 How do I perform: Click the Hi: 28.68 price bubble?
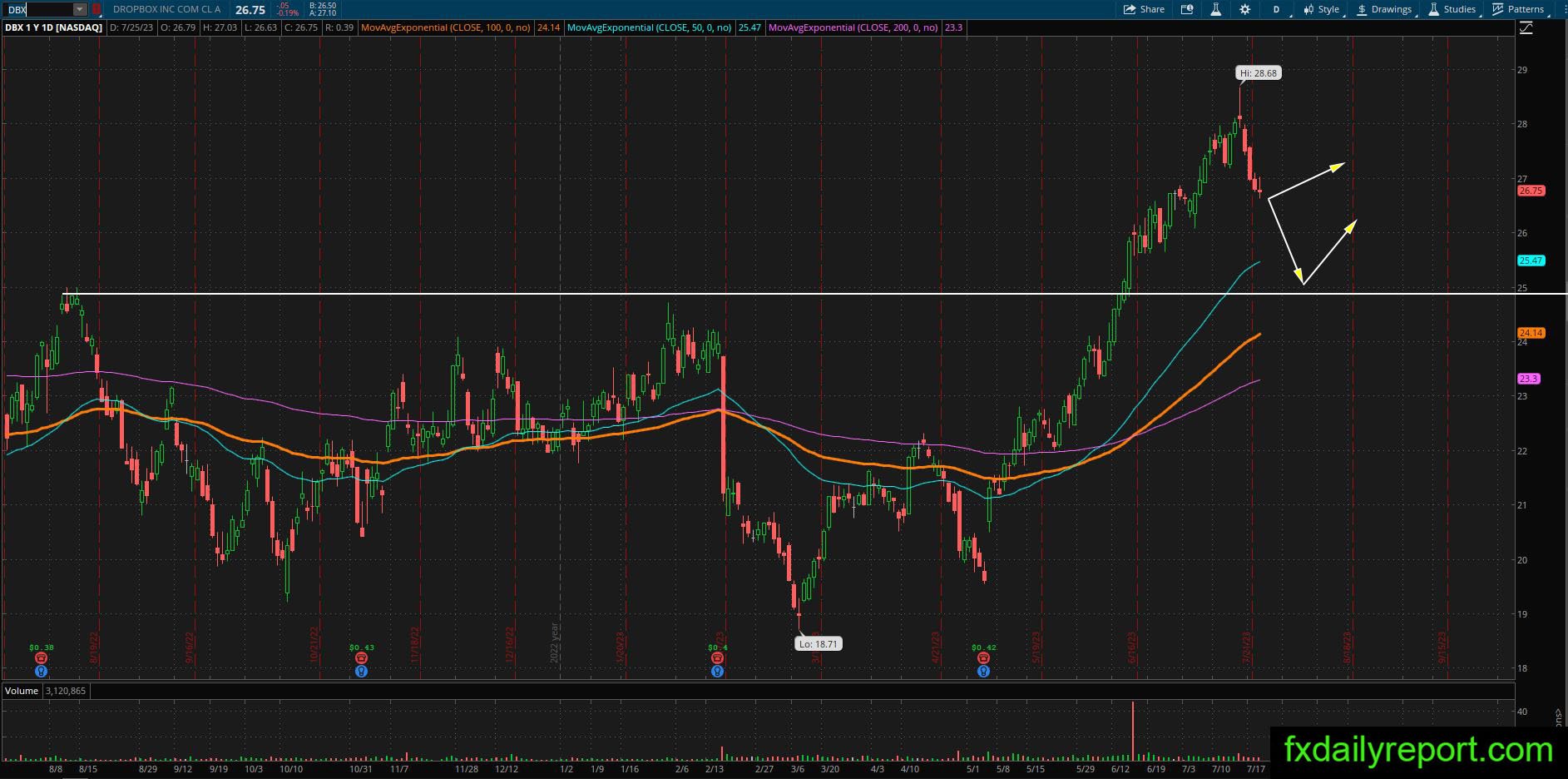click(x=1258, y=73)
